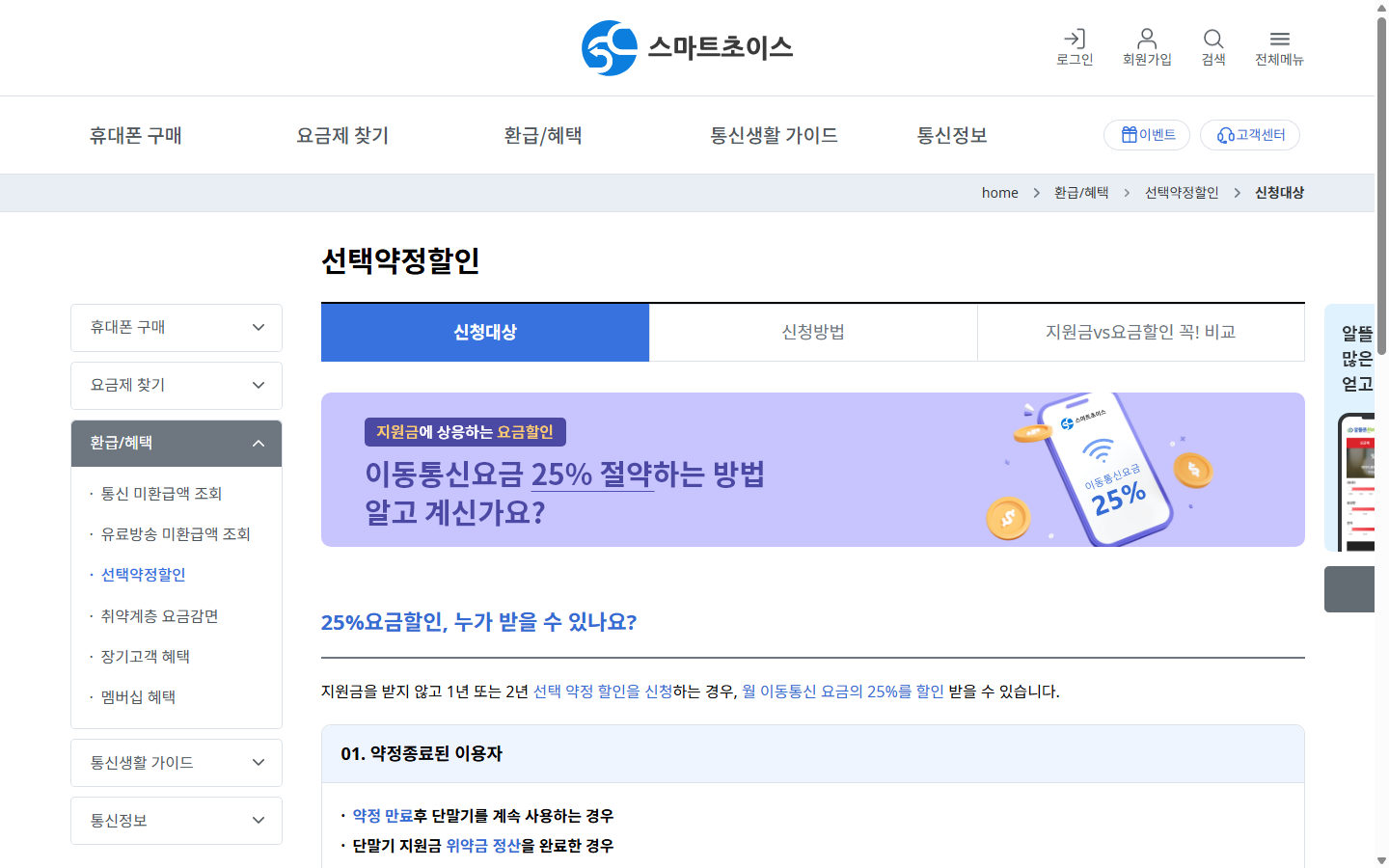Click the 약정 만료 highlighted text
The width and height of the screenshot is (1389, 868).
coord(383,816)
